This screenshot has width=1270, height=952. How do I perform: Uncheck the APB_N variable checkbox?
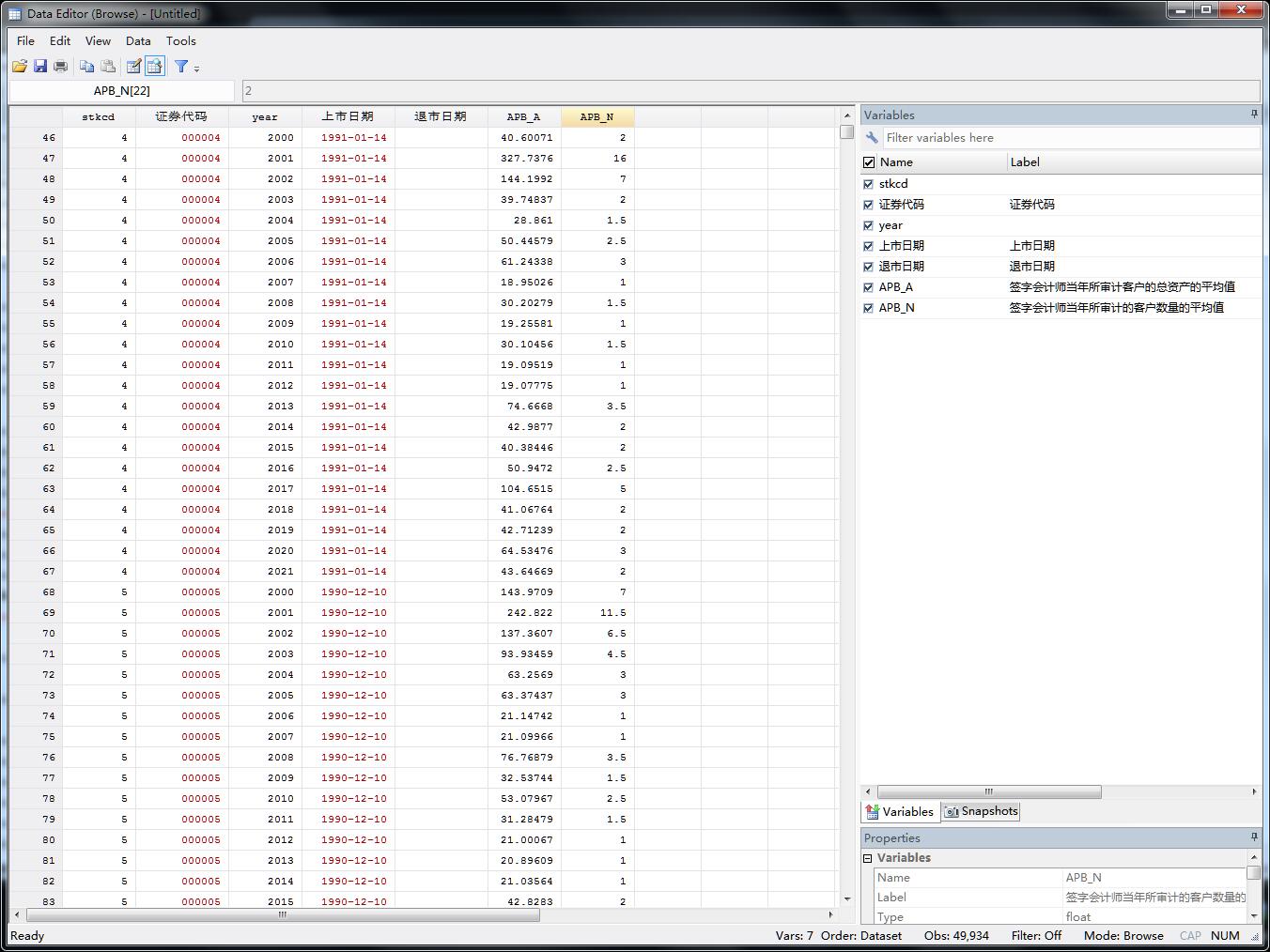tap(868, 308)
